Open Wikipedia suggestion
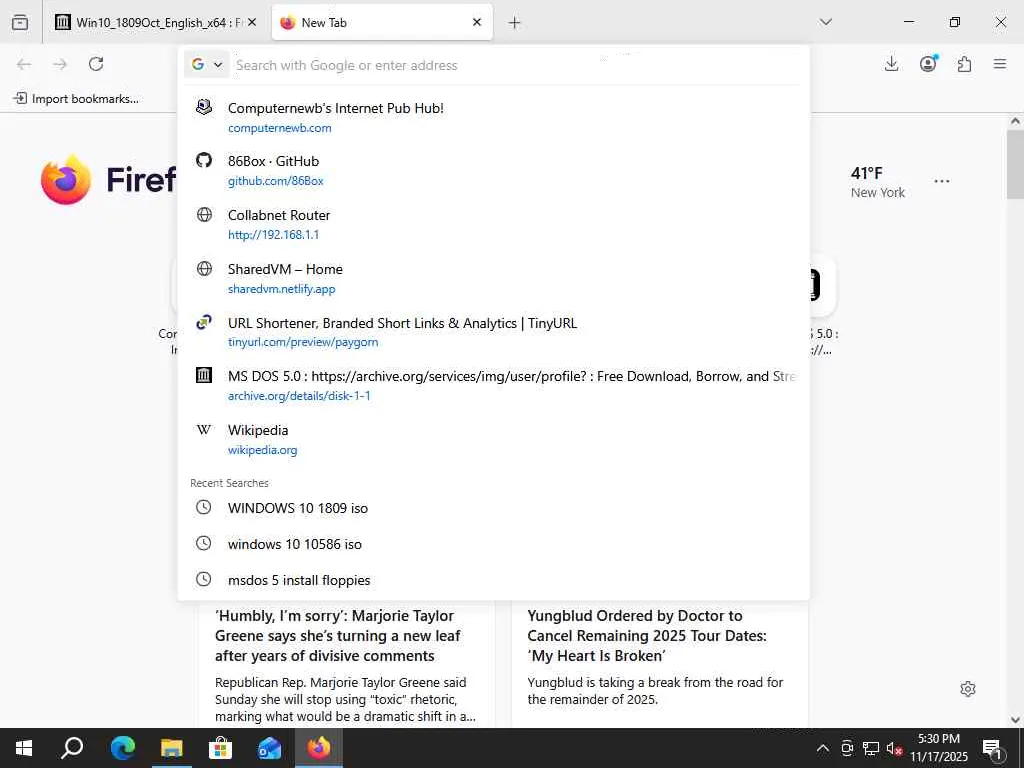Image resolution: width=1024 pixels, height=768 pixels. pyautogui.click(x=494, y=440)
